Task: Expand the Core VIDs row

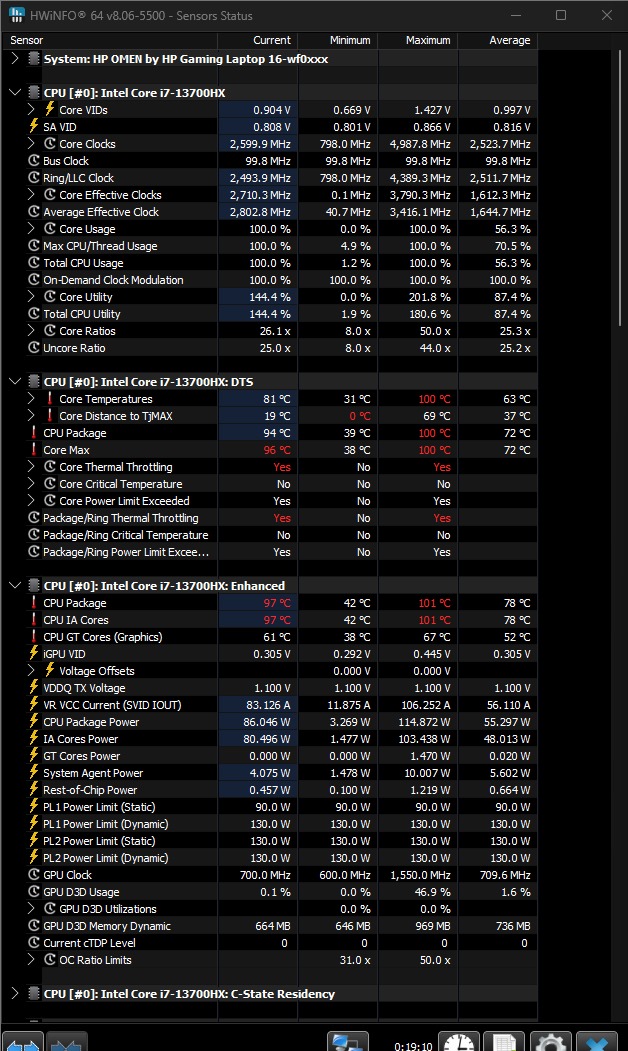Action: point(31,110)
